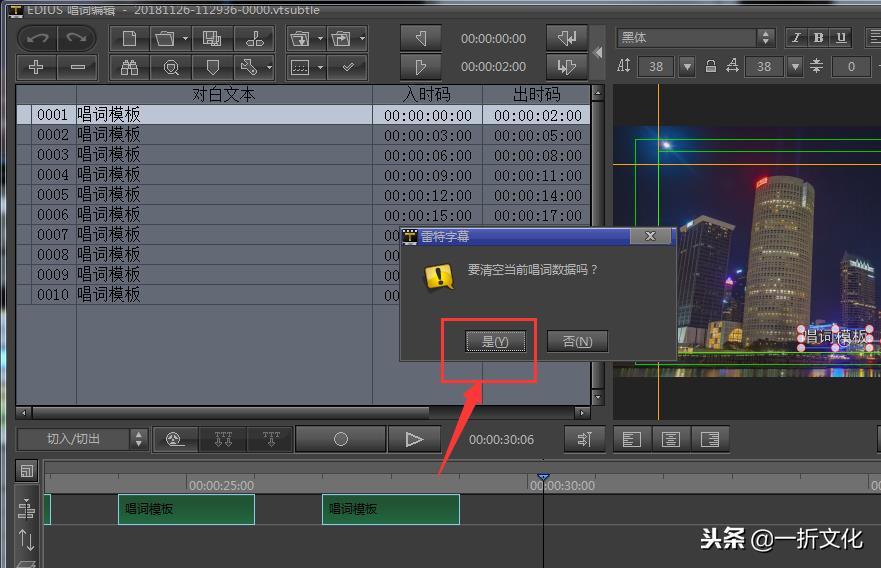Click the set out-point flag icon
The image size is (881, 568).
click(x=420, y=67)
